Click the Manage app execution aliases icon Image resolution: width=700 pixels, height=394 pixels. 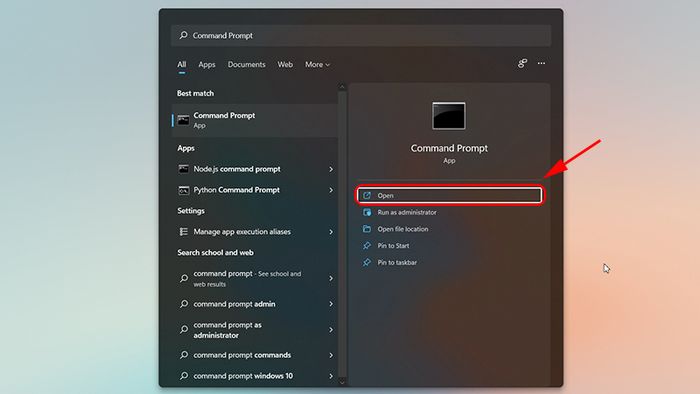[183, 232]
